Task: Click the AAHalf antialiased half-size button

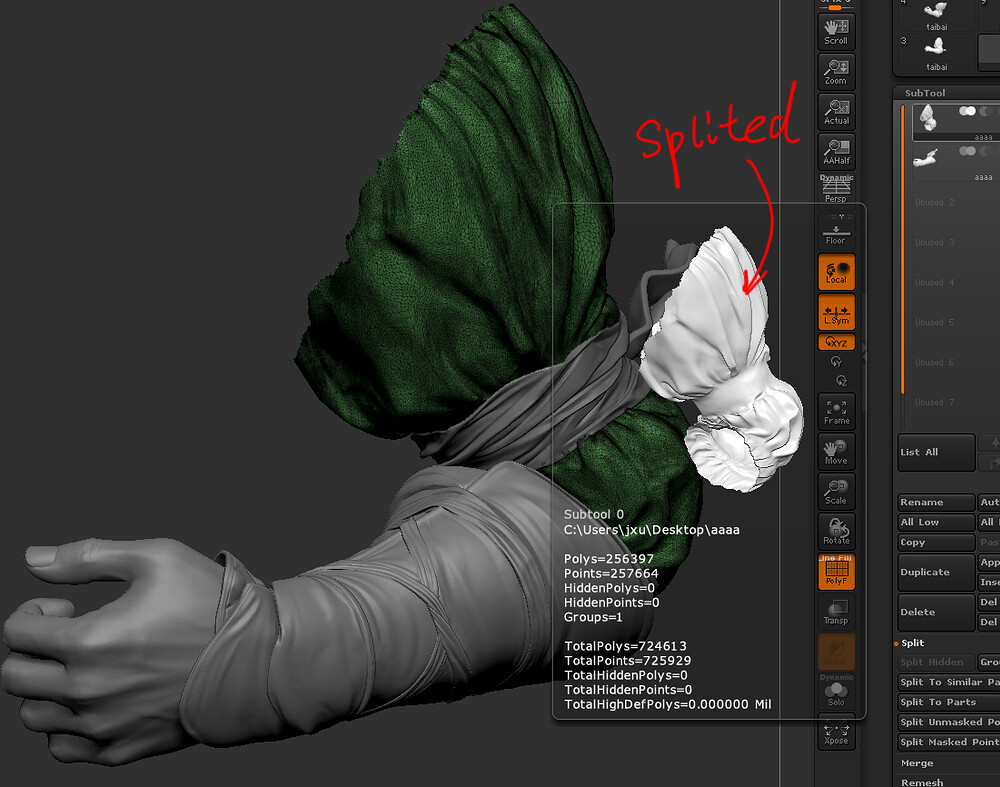Action: point(836,151)
